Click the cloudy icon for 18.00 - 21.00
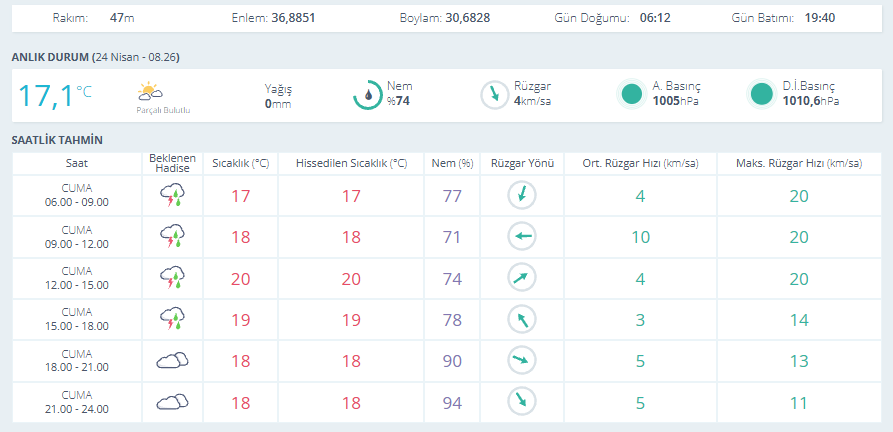 pyautogui.click(x=172, y=361)
